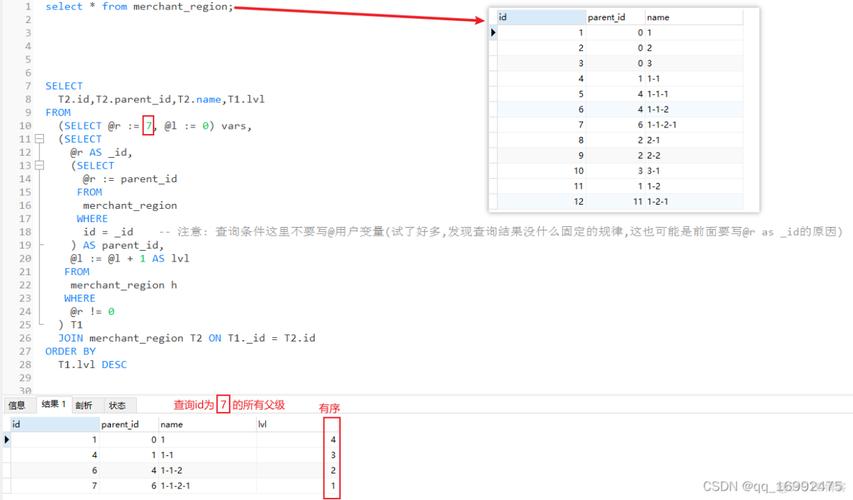Viewport: 853px width, 500px height.
Task: Click the parent_id header in the result grid
Action: tap(129, 424)
